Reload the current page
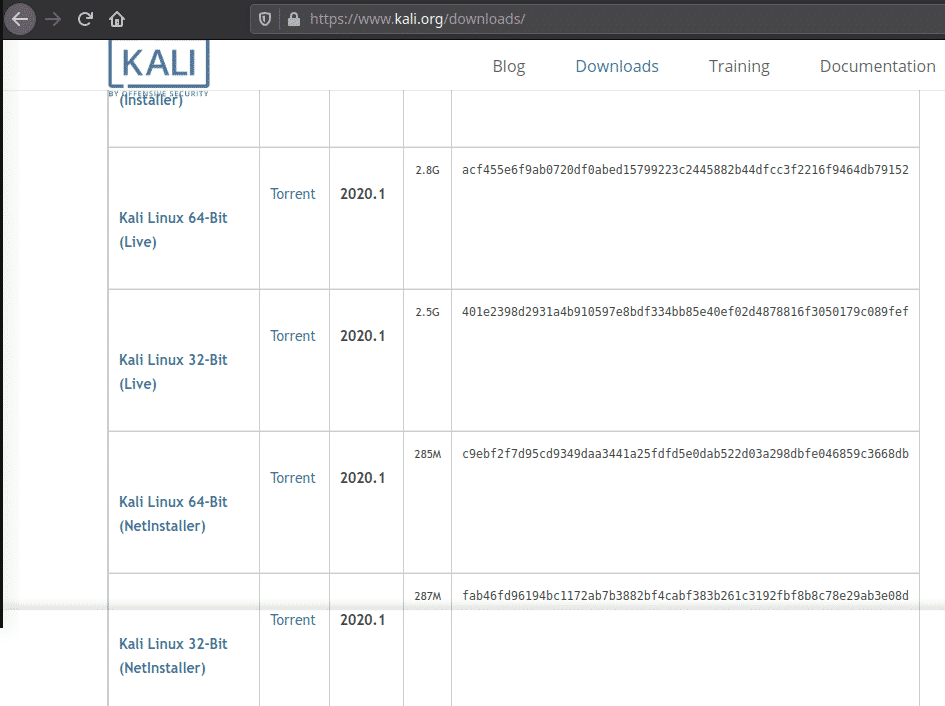This screenshot has height=706, width=945. tap(86, 19)
